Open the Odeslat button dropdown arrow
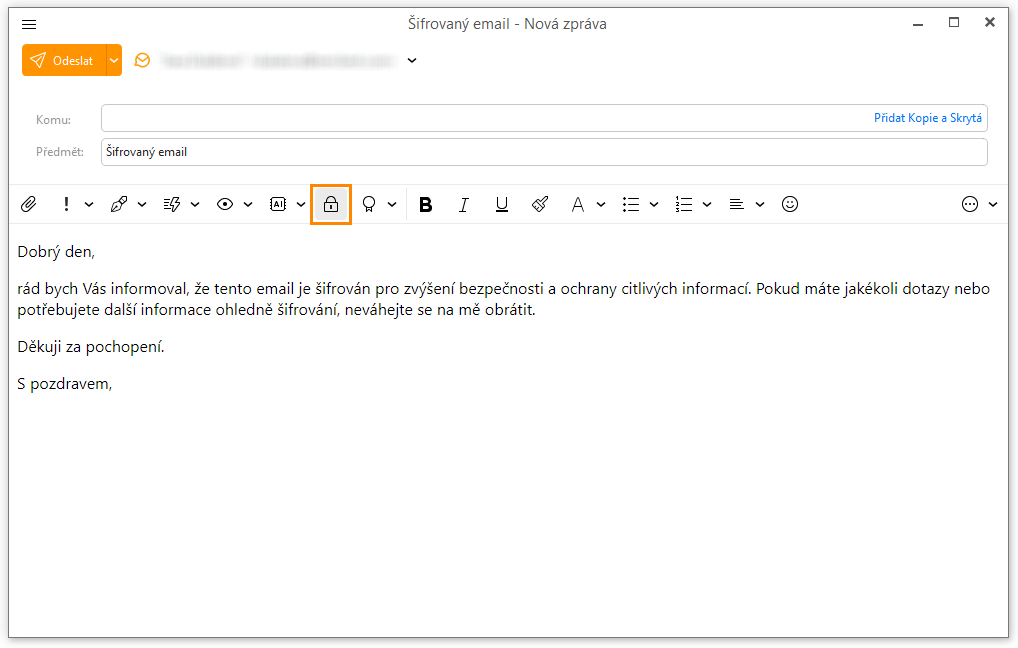This screenshot has height=648, width=1018. (x=114, y=61)
